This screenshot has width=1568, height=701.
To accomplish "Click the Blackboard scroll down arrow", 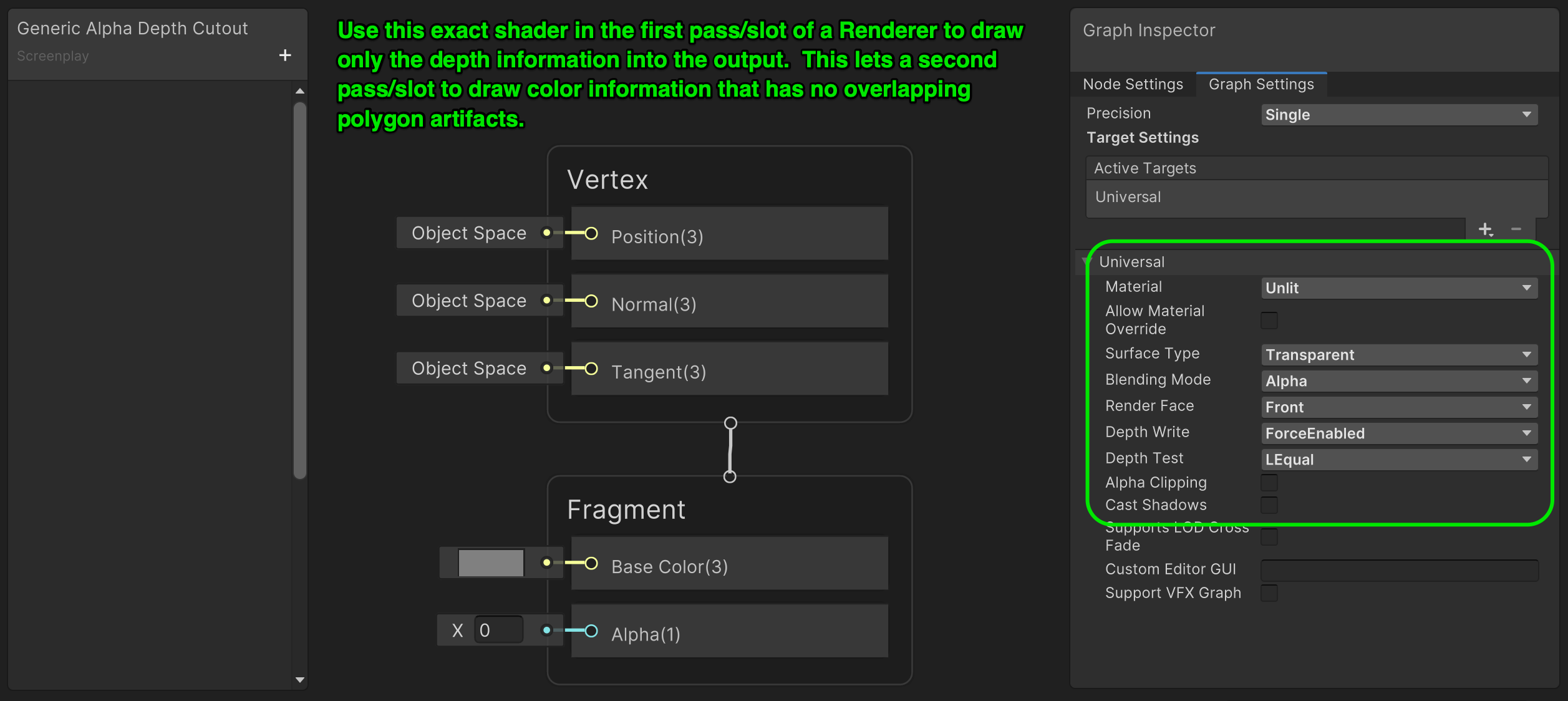I will [x=300, y=680].
